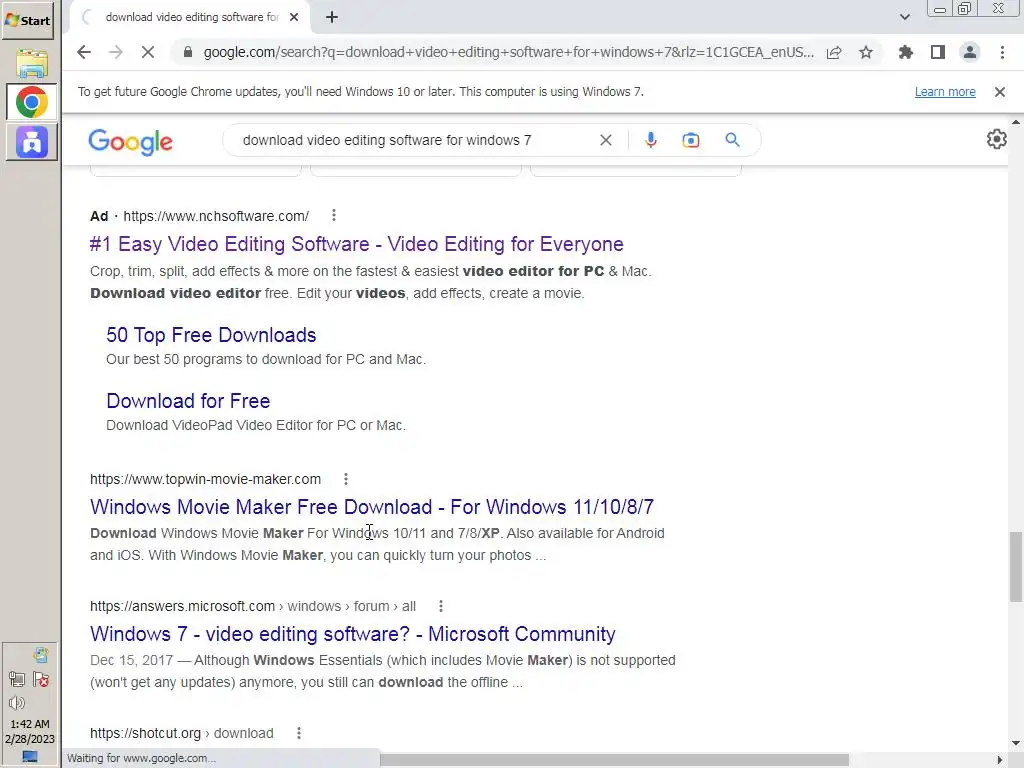Viewport: 1024px width, 768px height.
Task: Click the vertical scrollbar thumb
Action: coord(1016,567)
